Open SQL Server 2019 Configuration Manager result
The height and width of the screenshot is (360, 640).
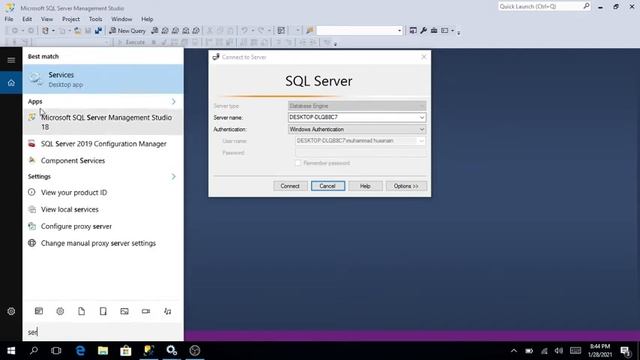[x=103, y=144]
